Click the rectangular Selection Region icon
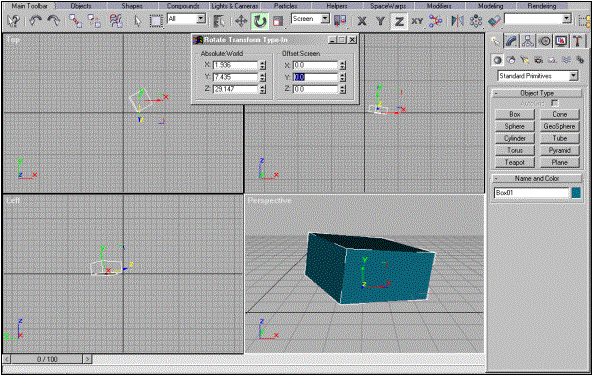The image size is (592, 375). click(x=156, y=21)
